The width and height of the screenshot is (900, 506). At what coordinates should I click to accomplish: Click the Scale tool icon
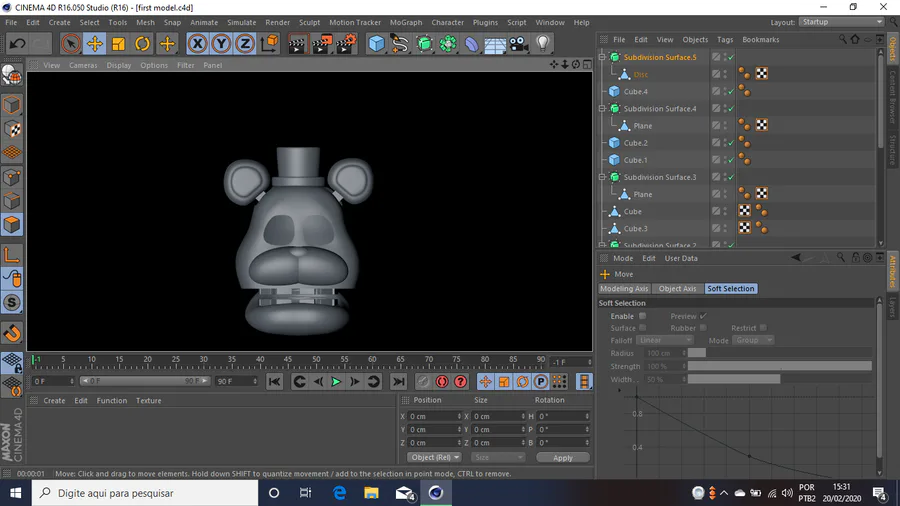click(x=119, y=43)
